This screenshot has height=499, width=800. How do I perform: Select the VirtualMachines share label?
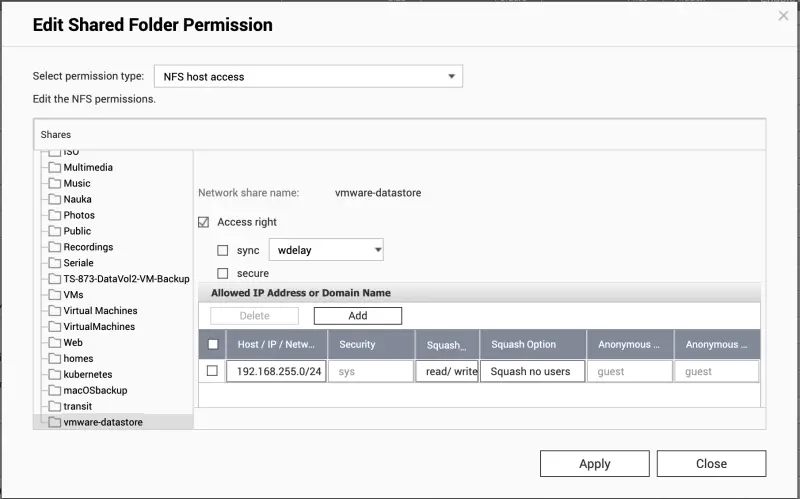(x=99, y=327)
